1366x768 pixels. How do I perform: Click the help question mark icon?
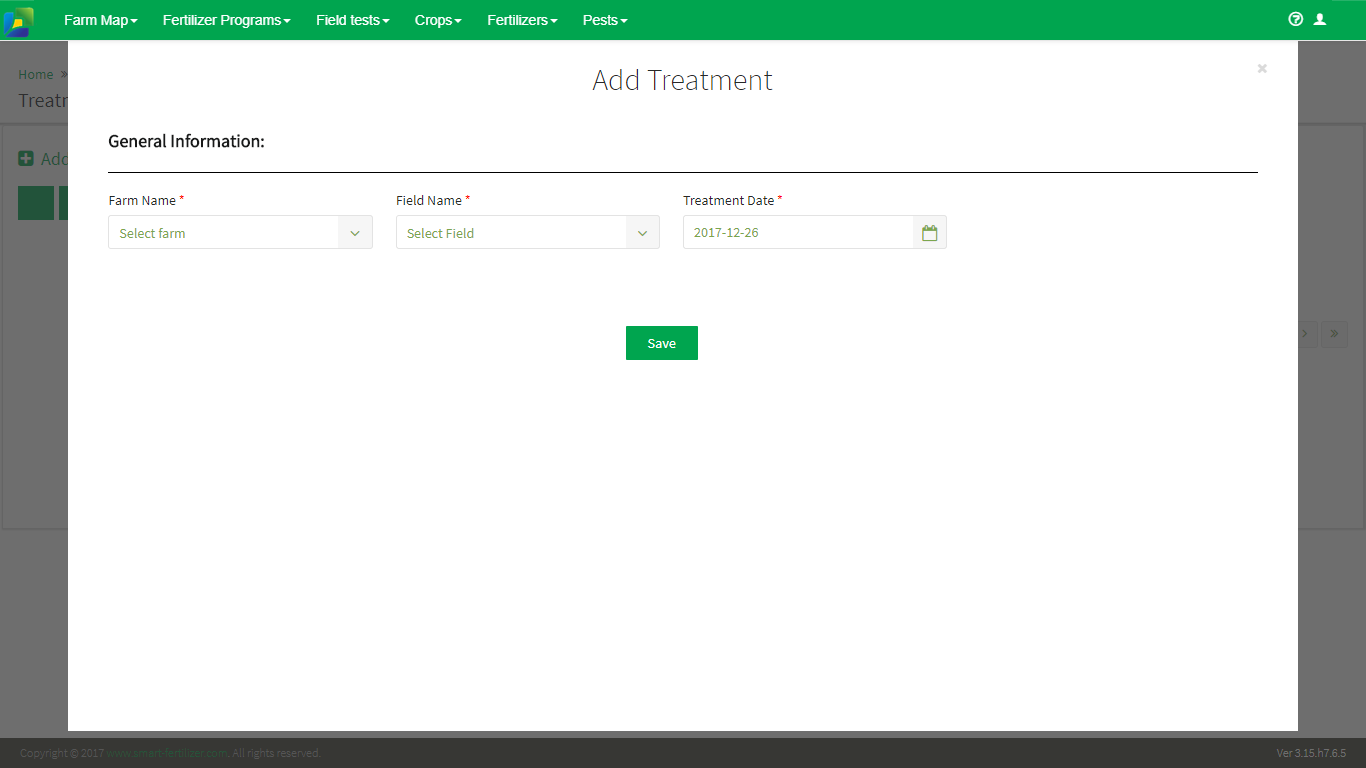[1296, 19]
